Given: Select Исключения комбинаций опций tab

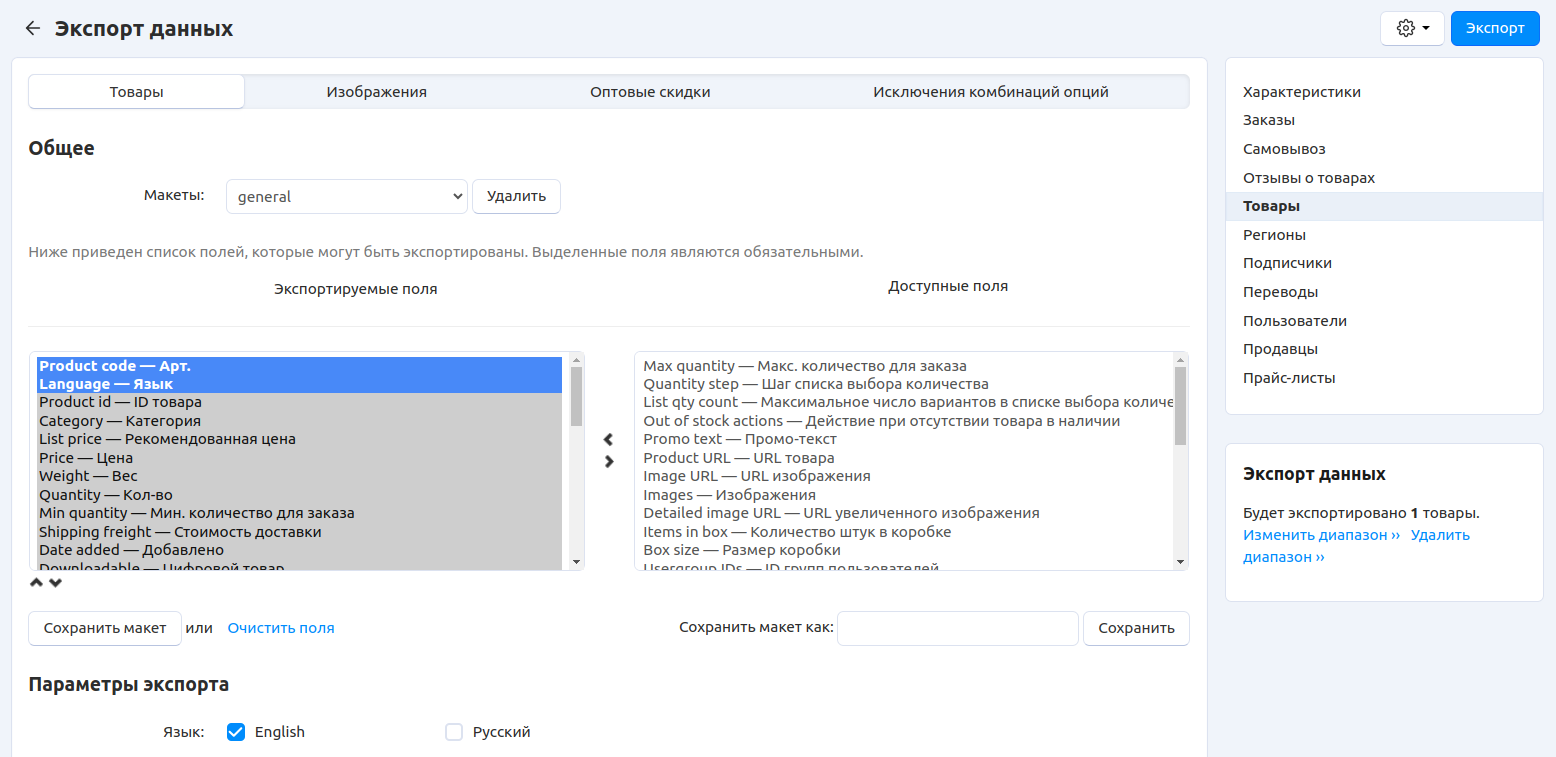Looking at the screenshot, I should coord(990,92).
